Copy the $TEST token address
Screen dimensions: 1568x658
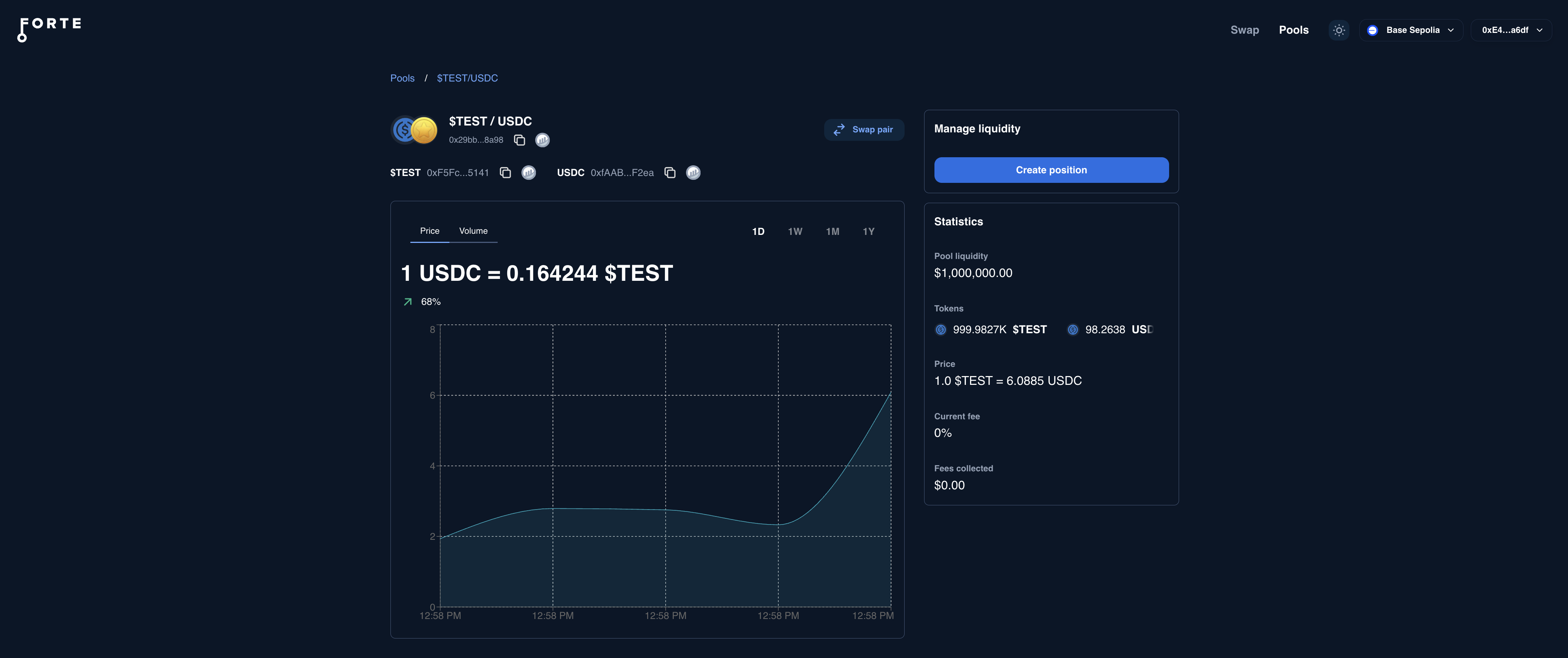click(x=505, y=173)
